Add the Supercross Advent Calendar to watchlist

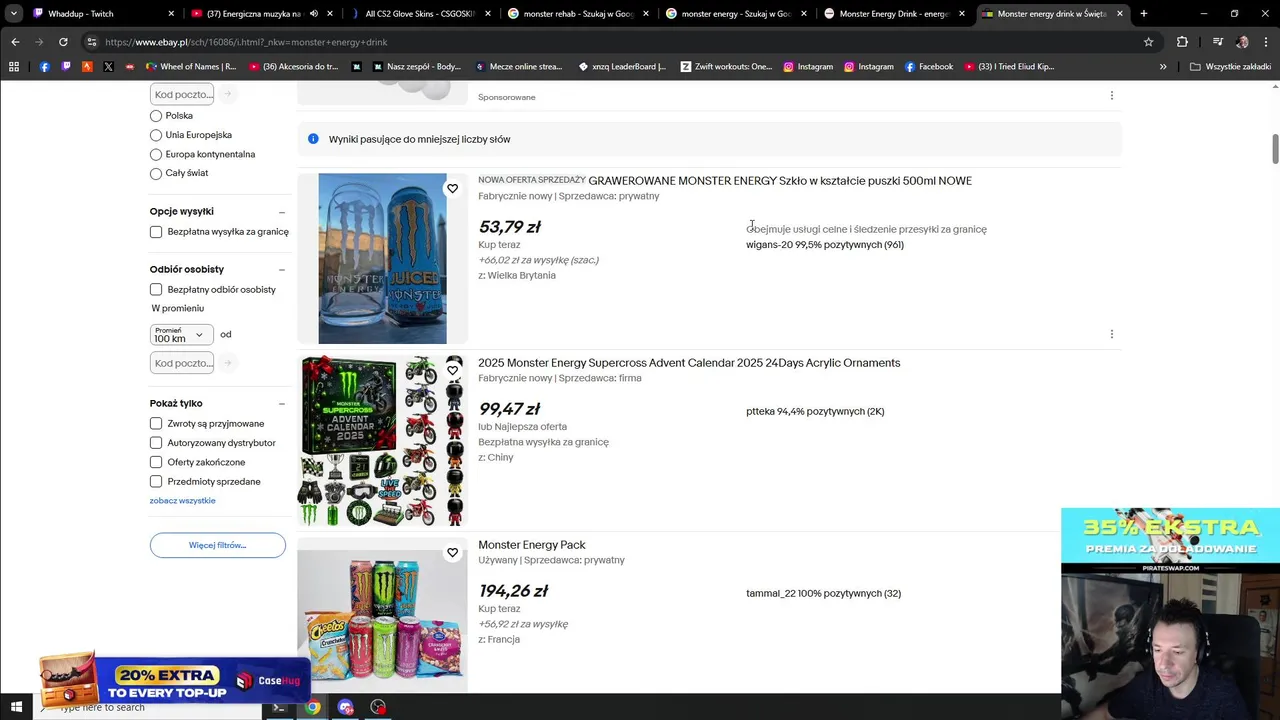pos(452,370)
